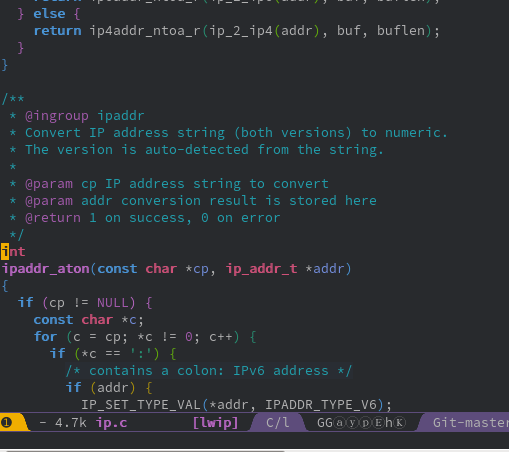This screenshot has width=509, height=452.
Task: Click the circled 'a' minor mode indicator
Action: pos(339,423)
